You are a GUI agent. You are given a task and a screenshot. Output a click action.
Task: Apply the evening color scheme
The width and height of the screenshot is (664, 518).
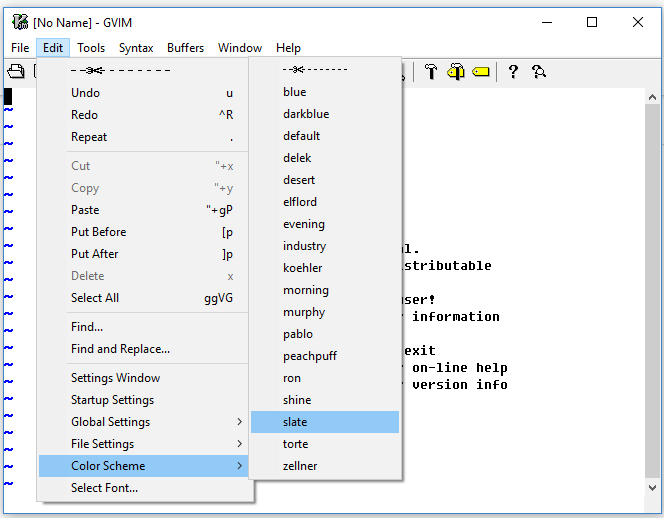point(325,224)
